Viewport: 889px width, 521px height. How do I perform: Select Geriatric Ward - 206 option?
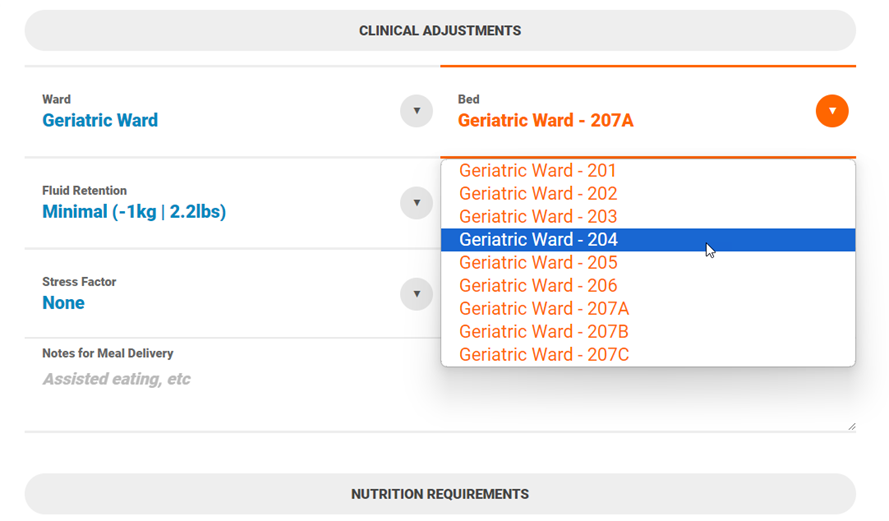point(538,286)
